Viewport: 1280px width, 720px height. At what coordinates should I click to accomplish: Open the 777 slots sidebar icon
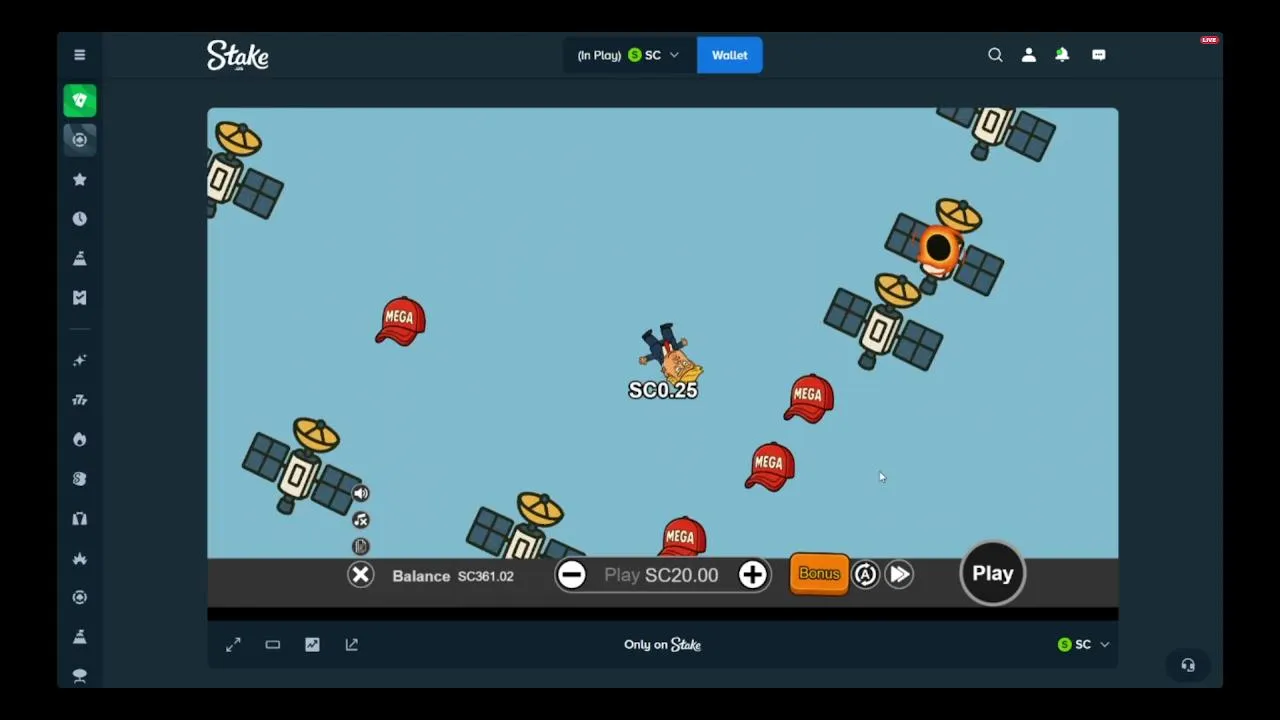tap(80, 400)
